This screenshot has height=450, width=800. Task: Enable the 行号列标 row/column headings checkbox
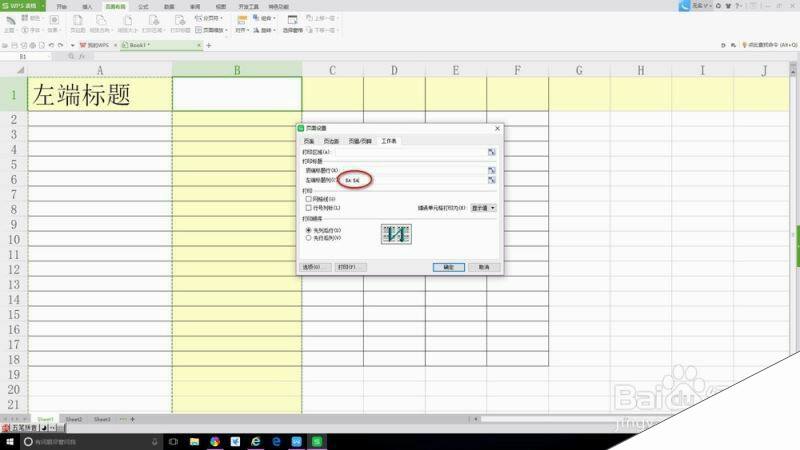pyautogui.click(x=308, y=208)
